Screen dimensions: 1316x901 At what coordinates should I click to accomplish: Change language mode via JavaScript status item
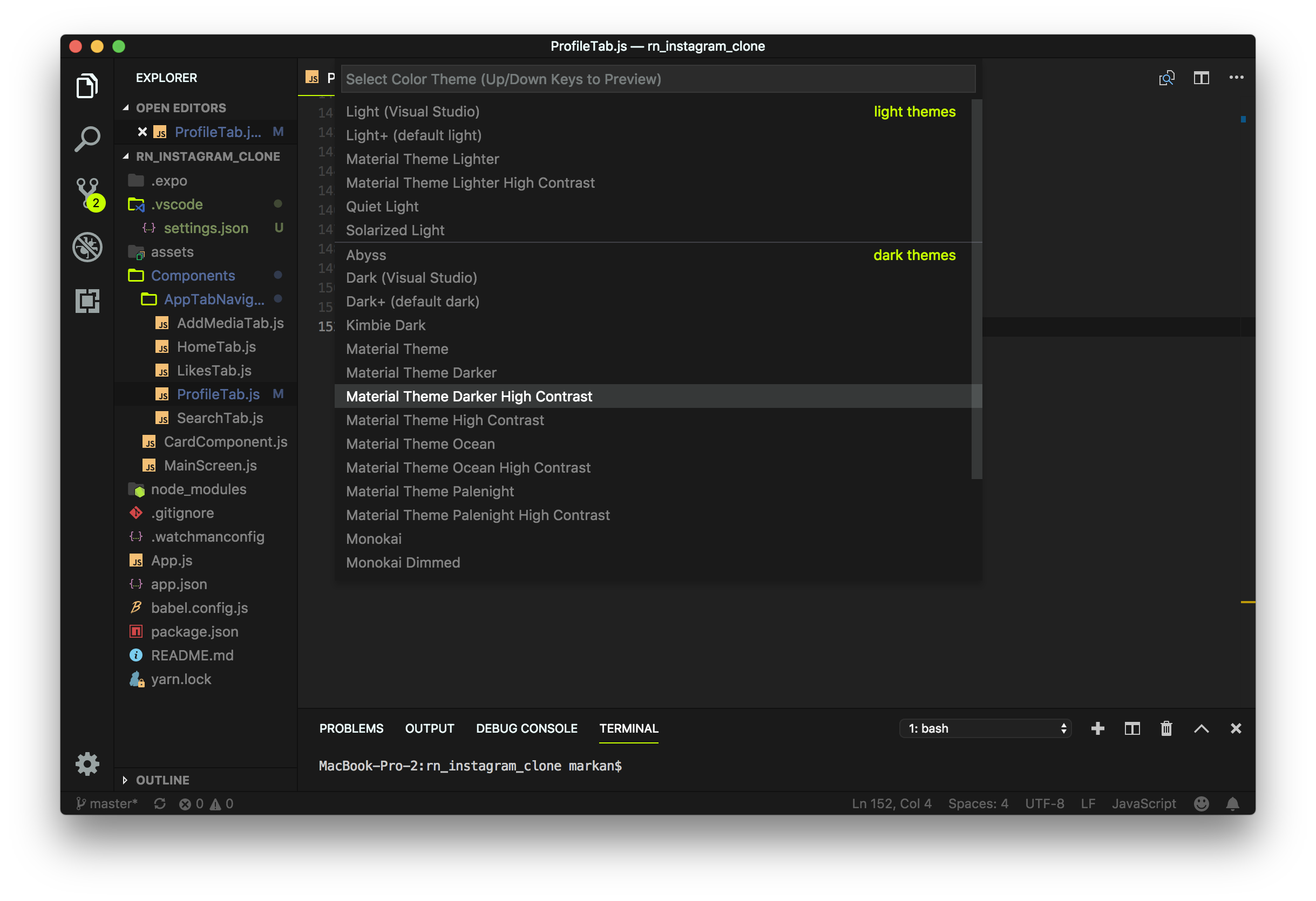tap(1144, 803)
